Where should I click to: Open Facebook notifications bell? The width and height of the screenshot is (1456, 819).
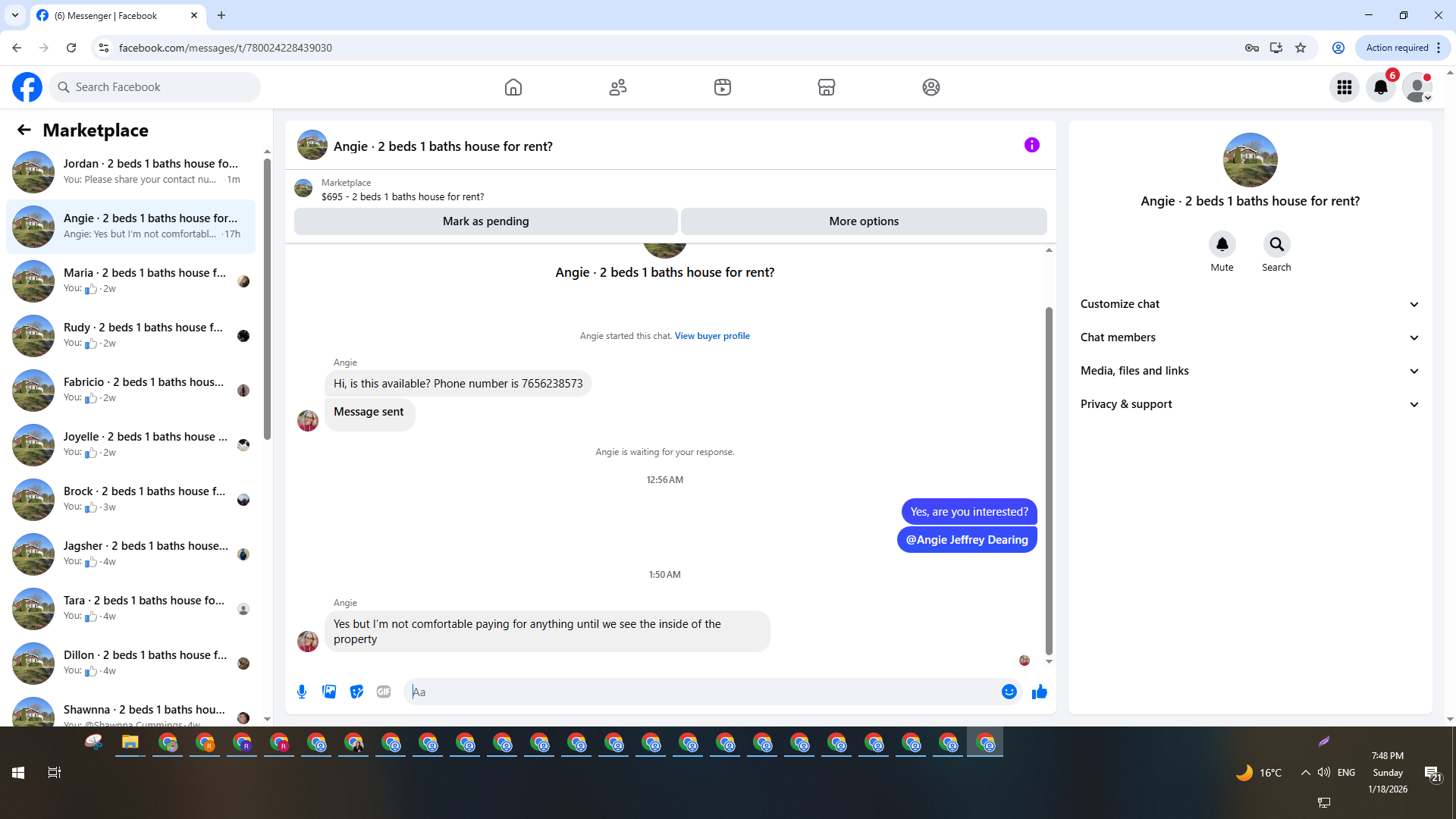pyautogui.click(x=1381, y=87)
